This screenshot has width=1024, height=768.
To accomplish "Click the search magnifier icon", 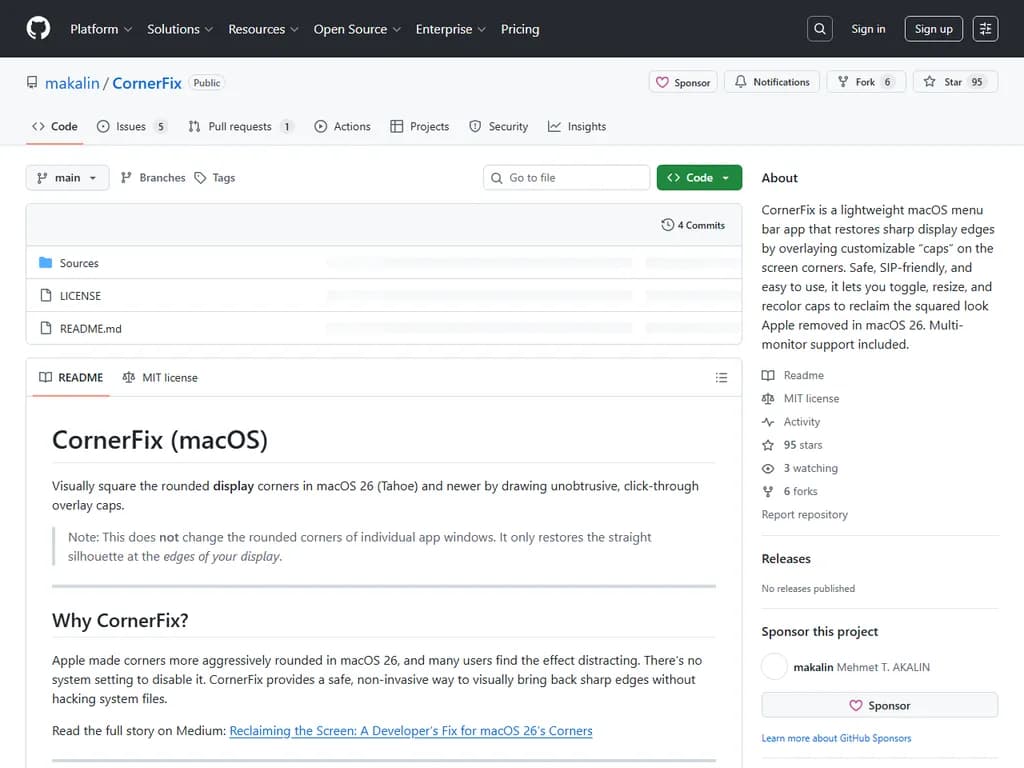I will [820, 29].
